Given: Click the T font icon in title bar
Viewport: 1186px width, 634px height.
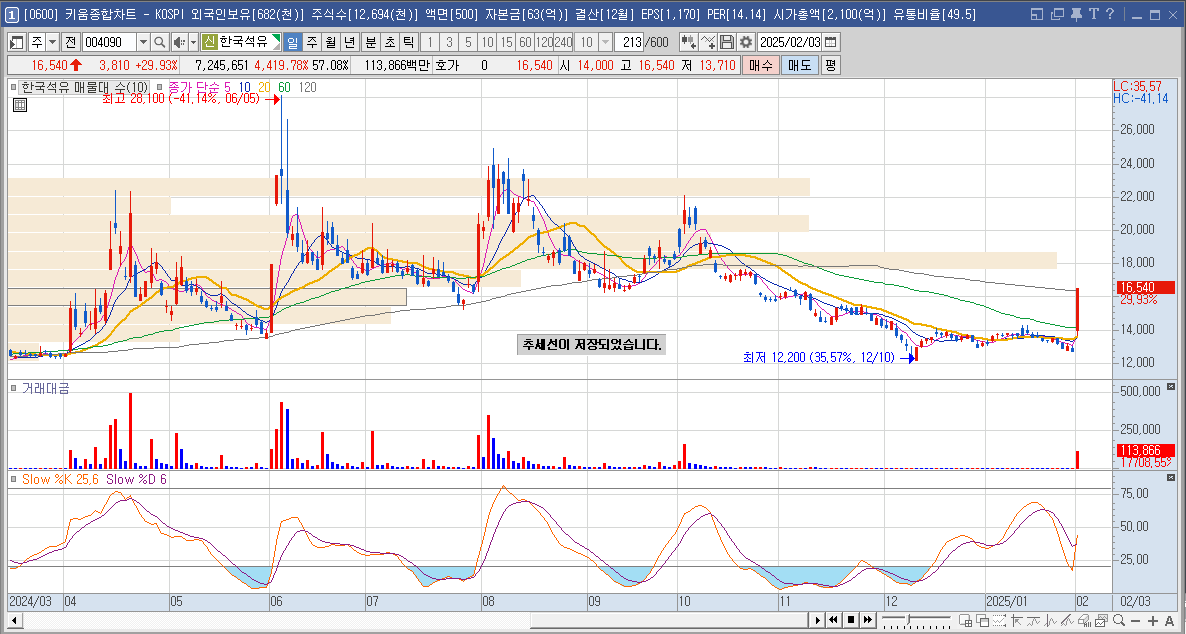Looking at the screenshot, I should point(1093,14).
